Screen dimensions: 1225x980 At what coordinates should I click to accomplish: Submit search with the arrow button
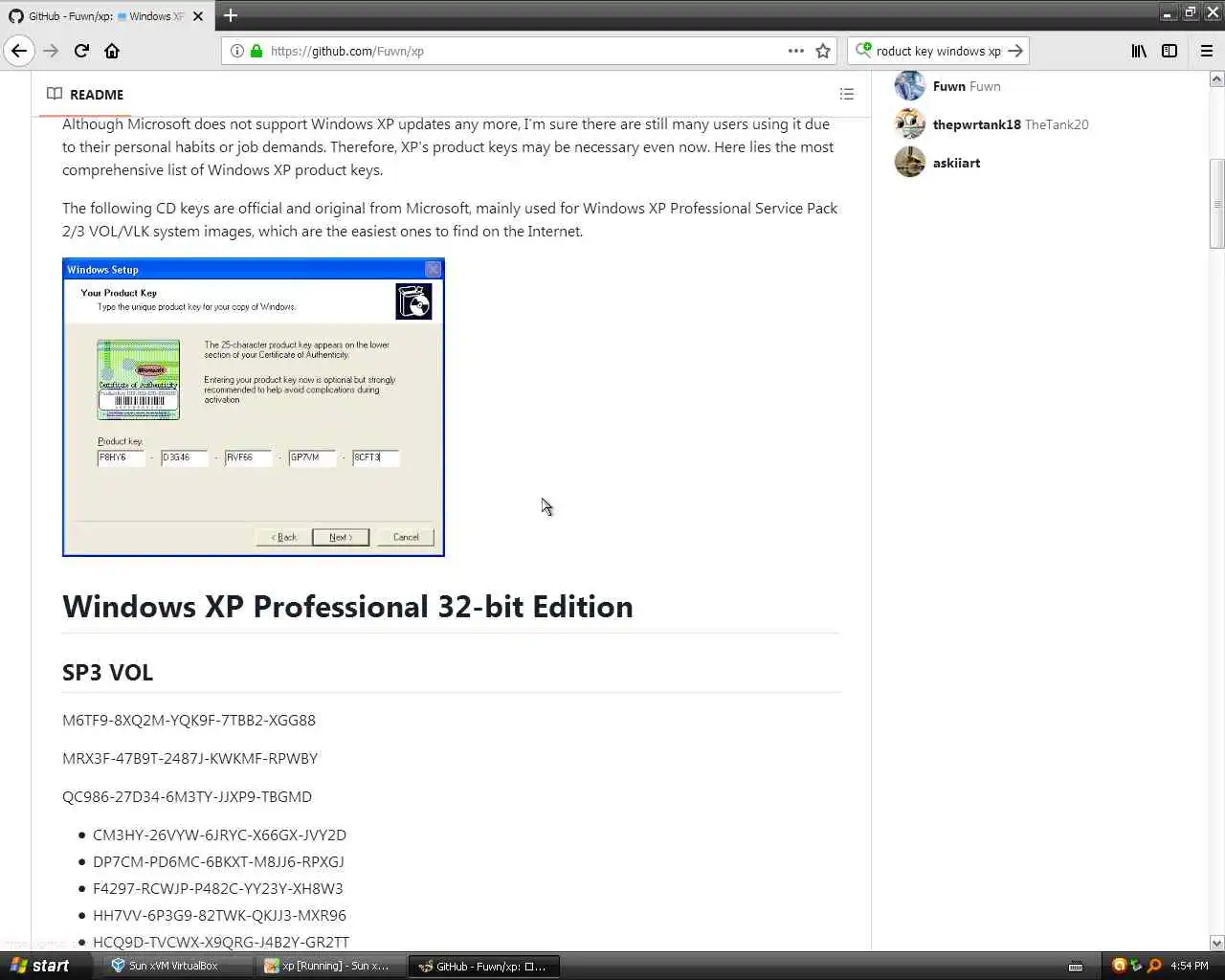coord(1015,51)
